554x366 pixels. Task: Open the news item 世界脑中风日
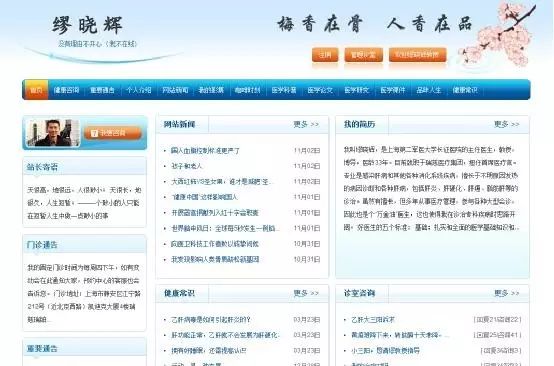pyautogui.click(x=225, y=228)
